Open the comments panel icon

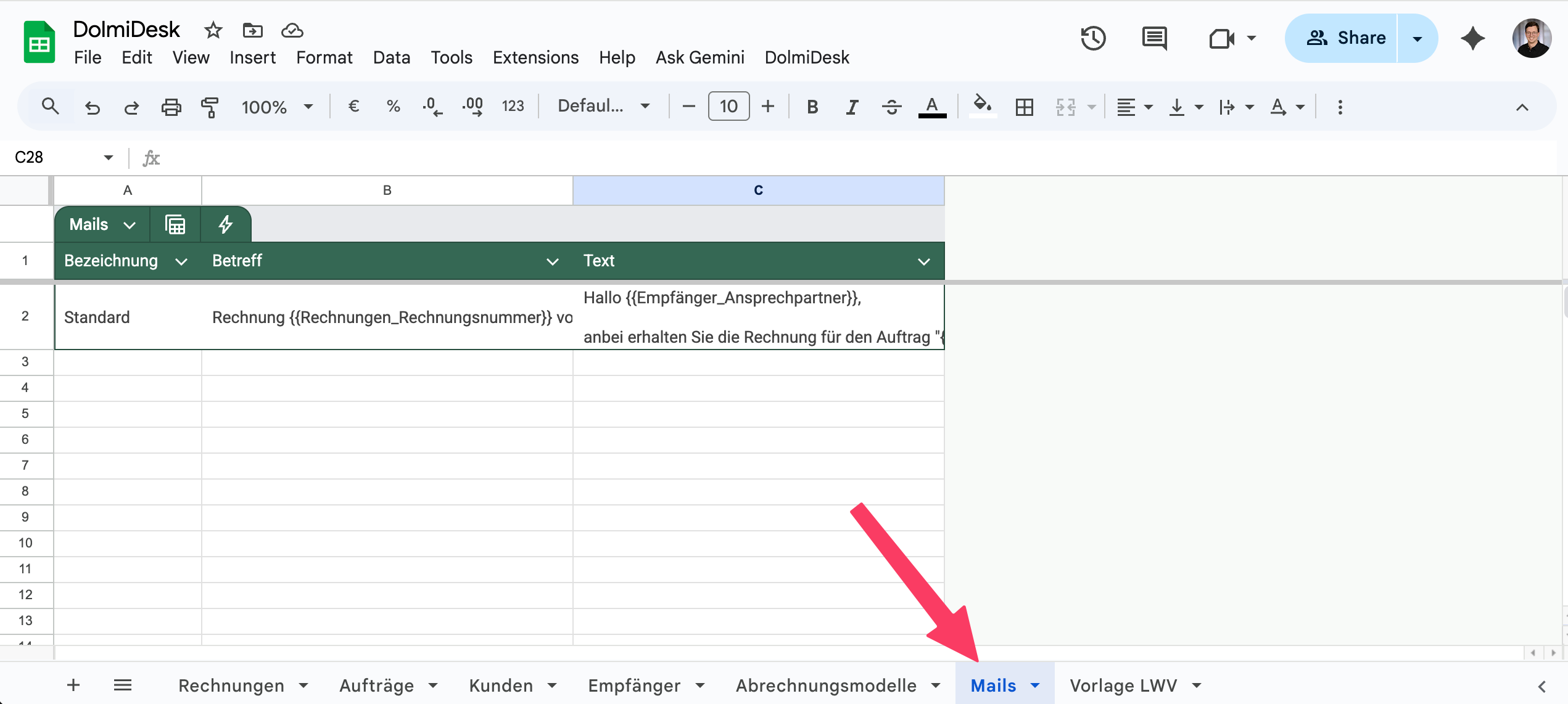pos(1154,38)
